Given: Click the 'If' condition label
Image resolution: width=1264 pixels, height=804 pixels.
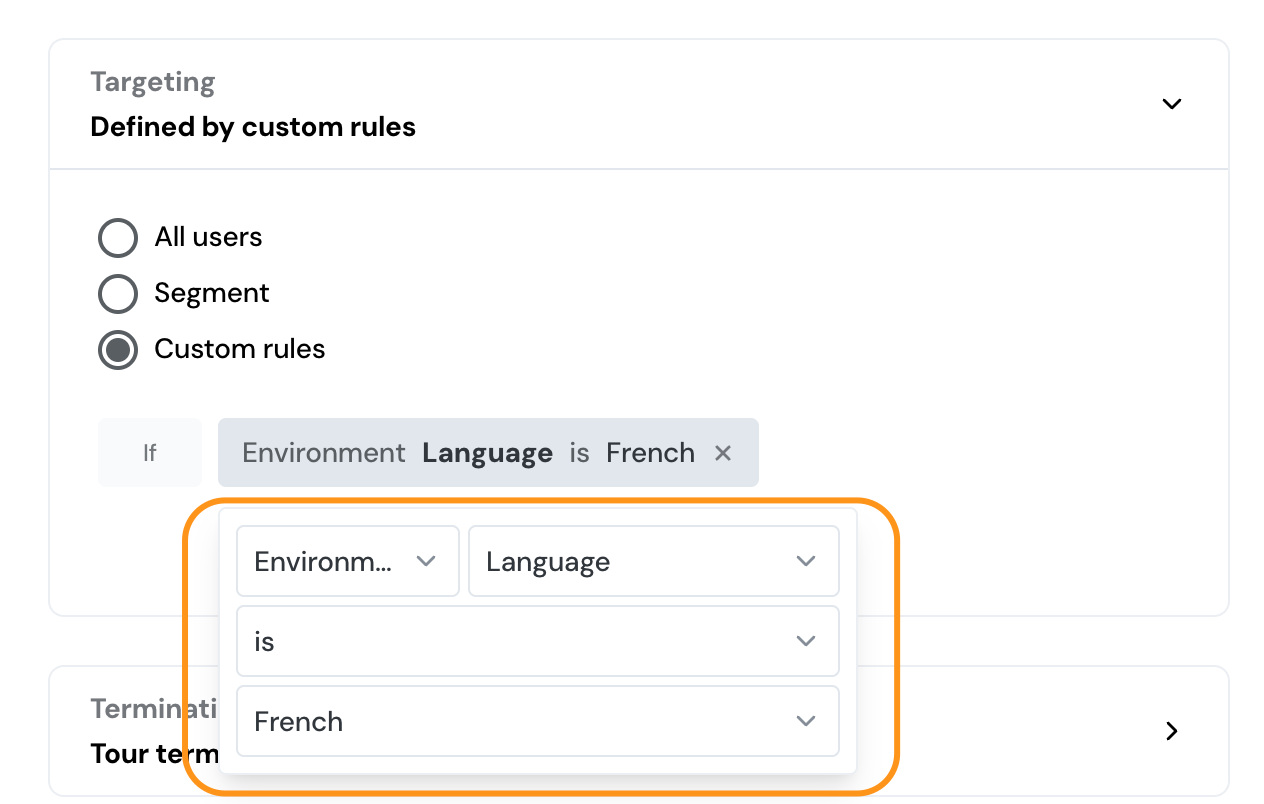Looking at the screenshot, I should click(149, 453).
